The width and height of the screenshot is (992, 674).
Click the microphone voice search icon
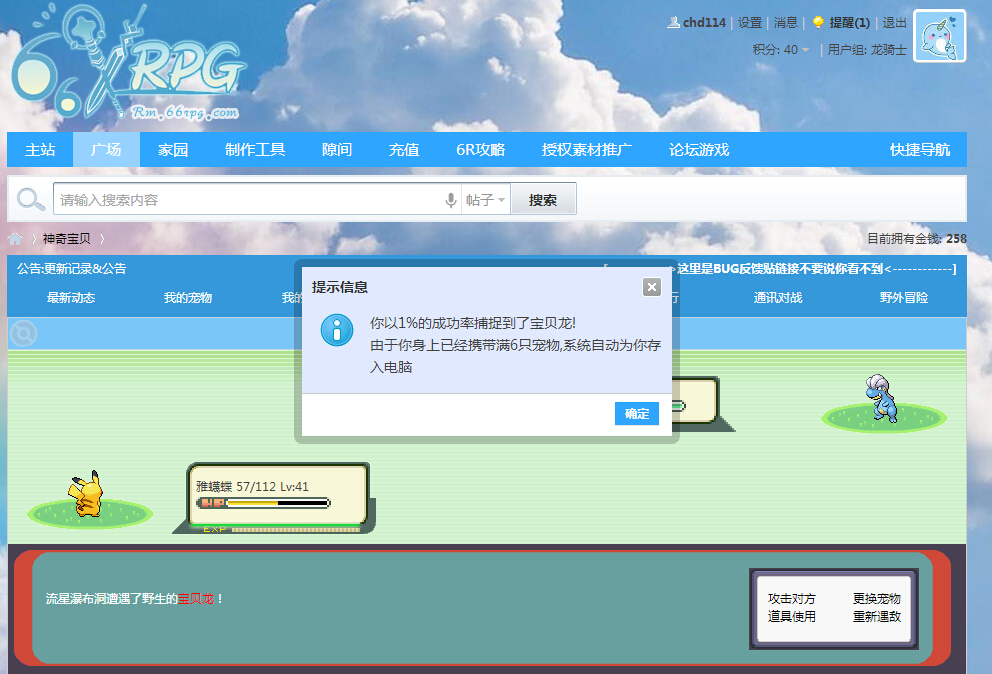click(x=450, y=200)
